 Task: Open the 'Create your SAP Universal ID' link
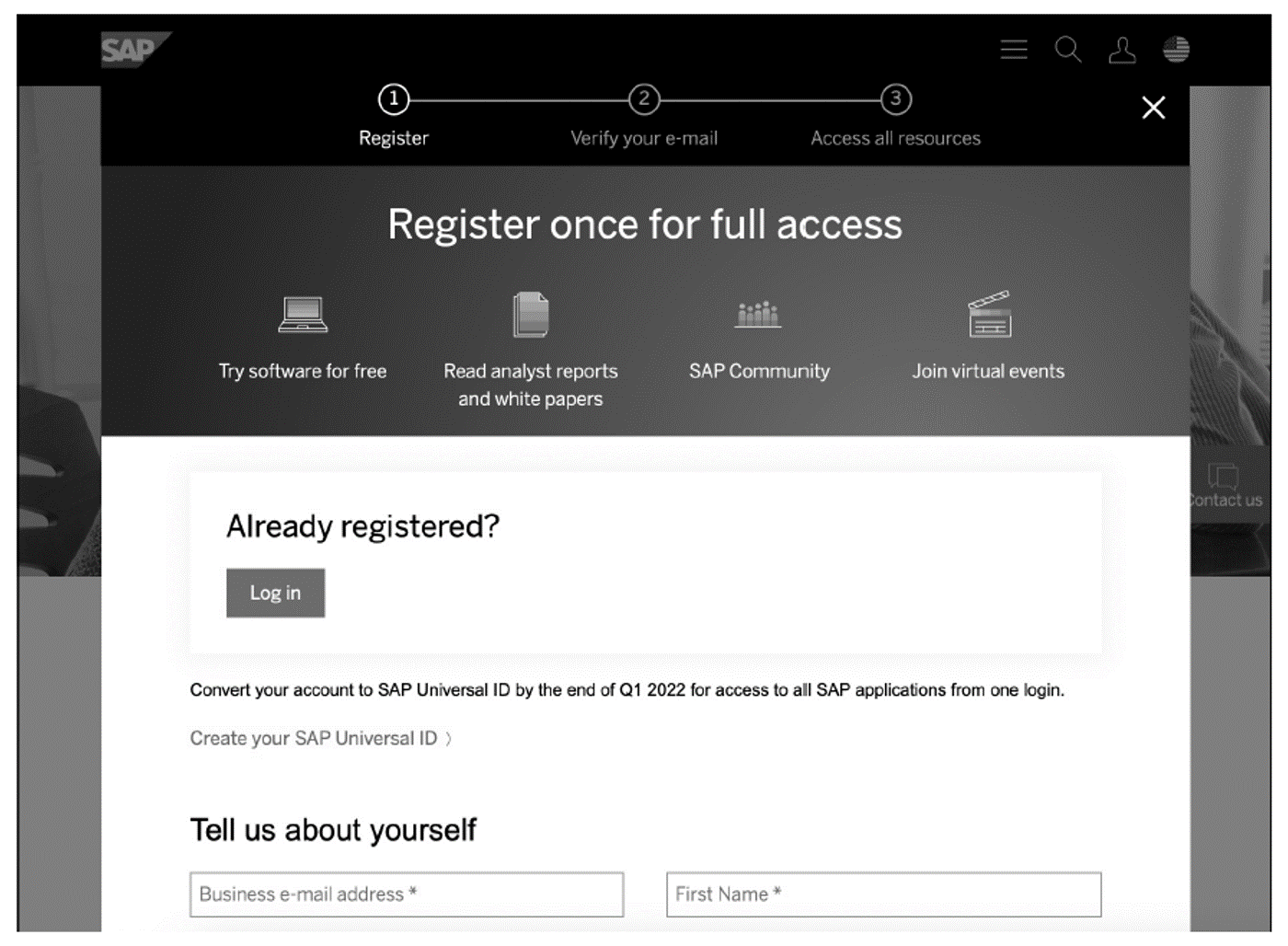point(313,738)
